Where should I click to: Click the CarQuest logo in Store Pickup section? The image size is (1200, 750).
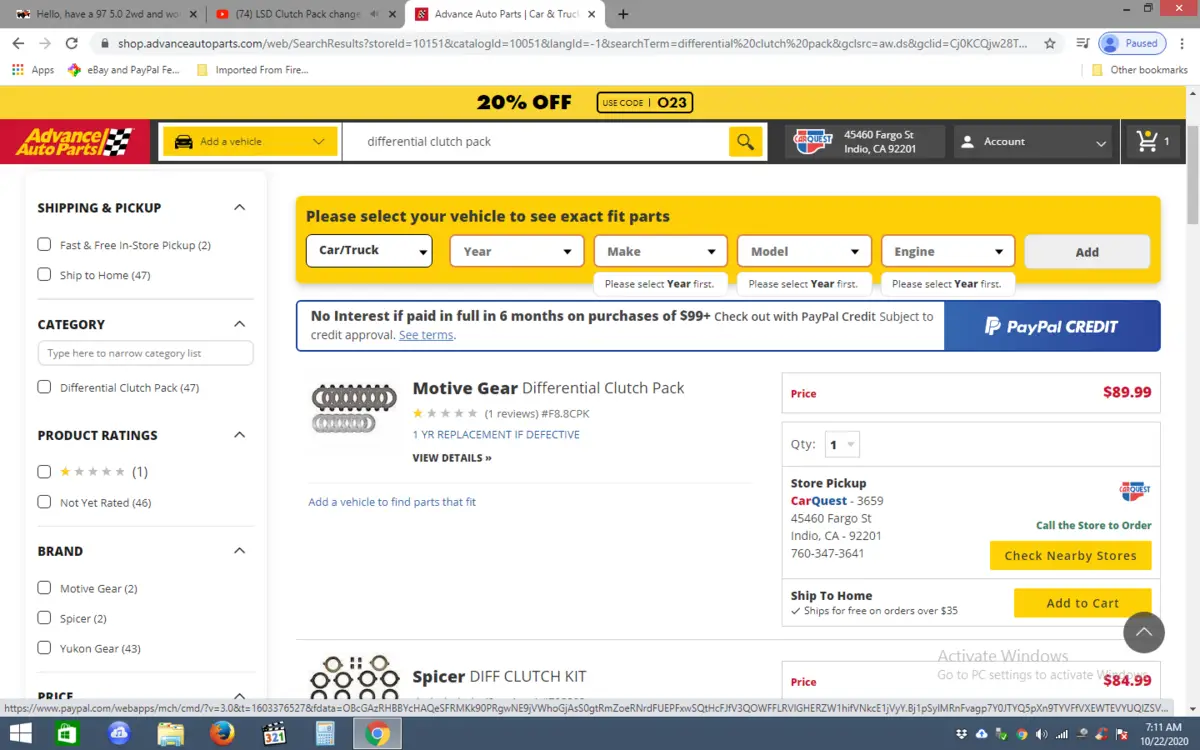1135,491
